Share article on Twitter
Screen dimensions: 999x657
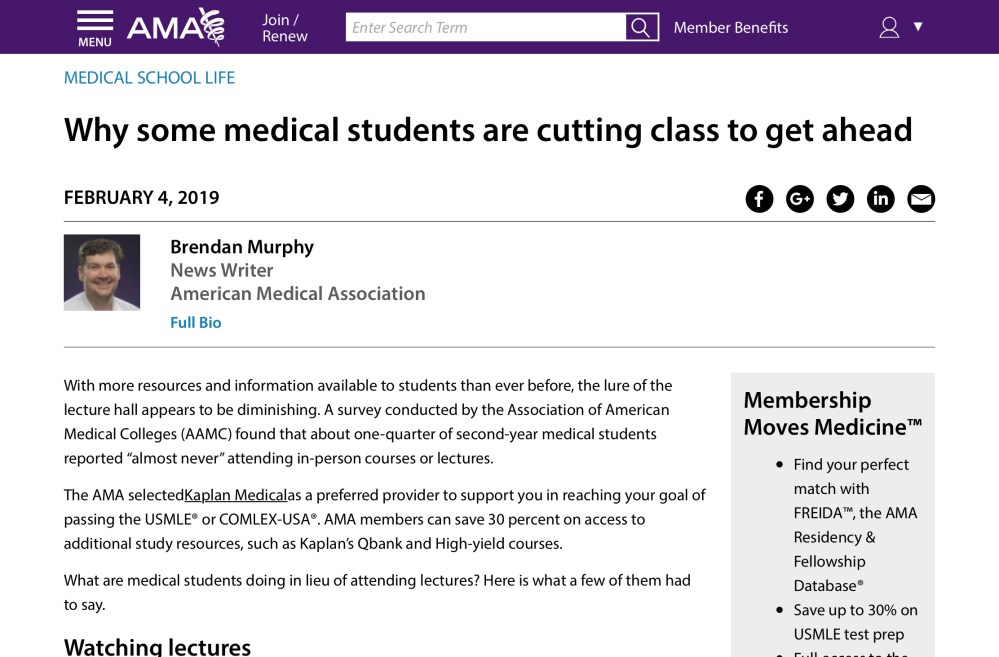point(840,199)
